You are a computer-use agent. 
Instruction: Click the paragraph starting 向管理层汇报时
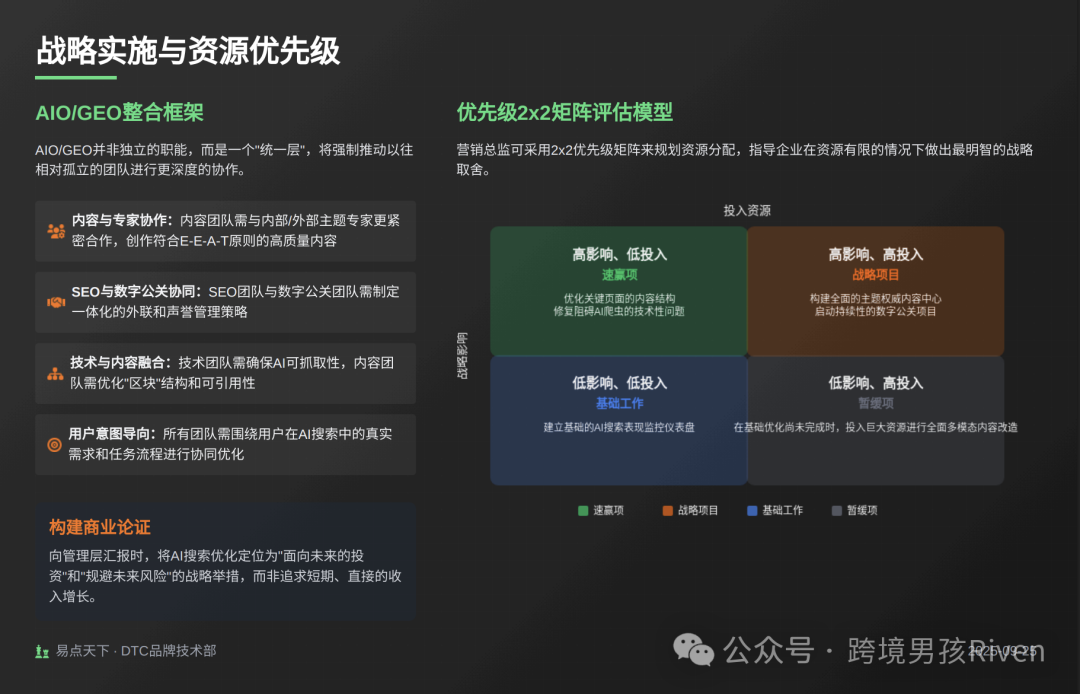(225, 576)
